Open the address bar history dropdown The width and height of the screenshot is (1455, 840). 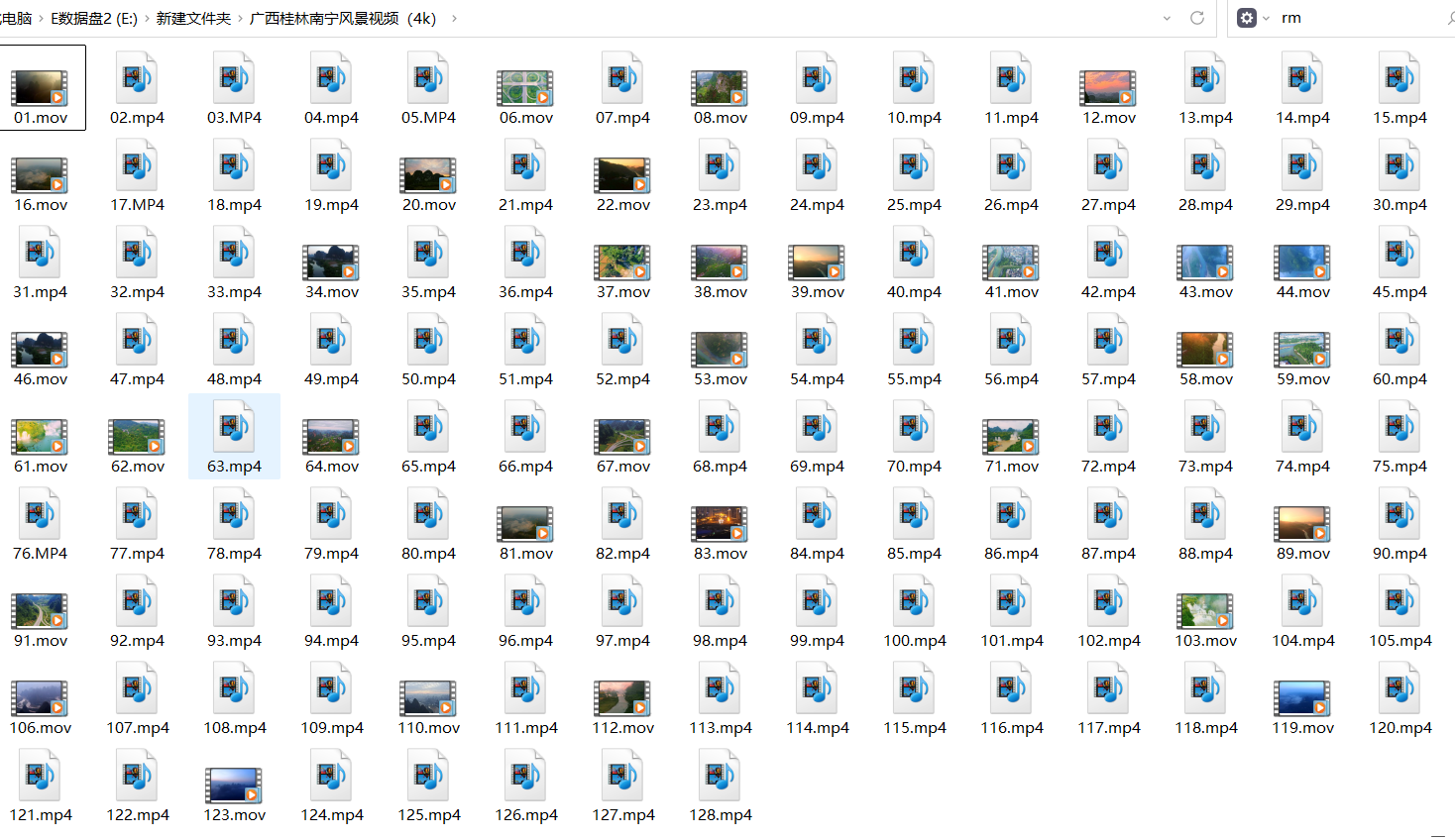[1167, 18]
